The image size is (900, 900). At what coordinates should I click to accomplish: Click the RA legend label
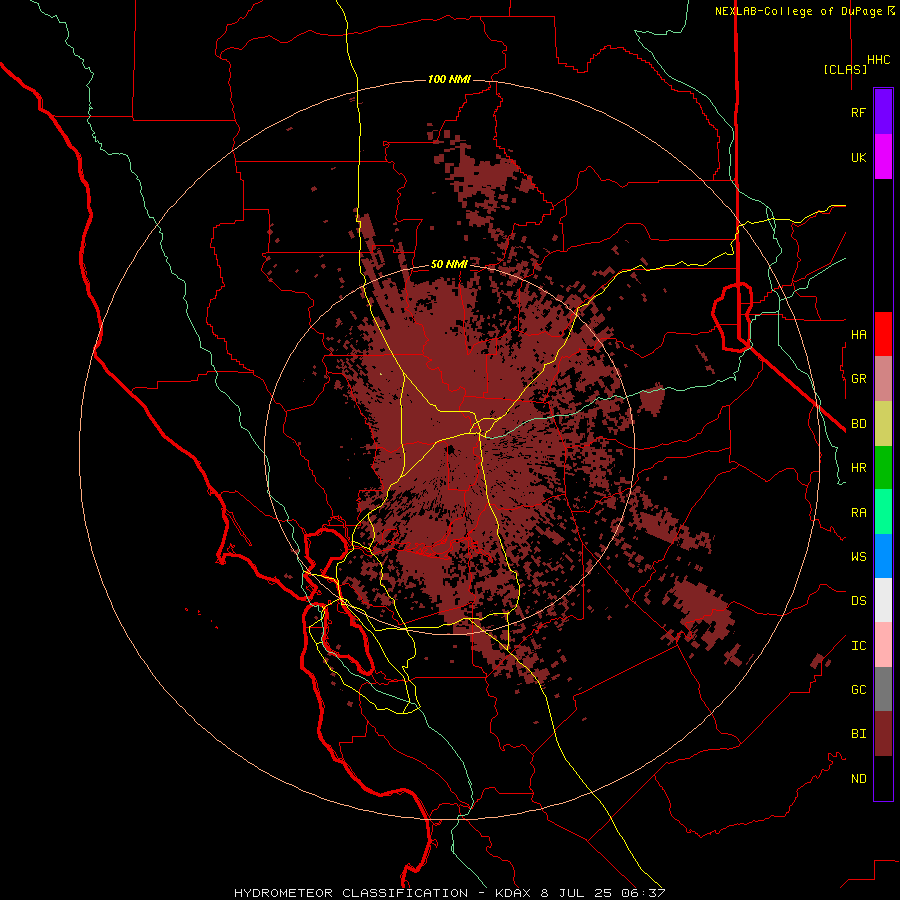858,513
